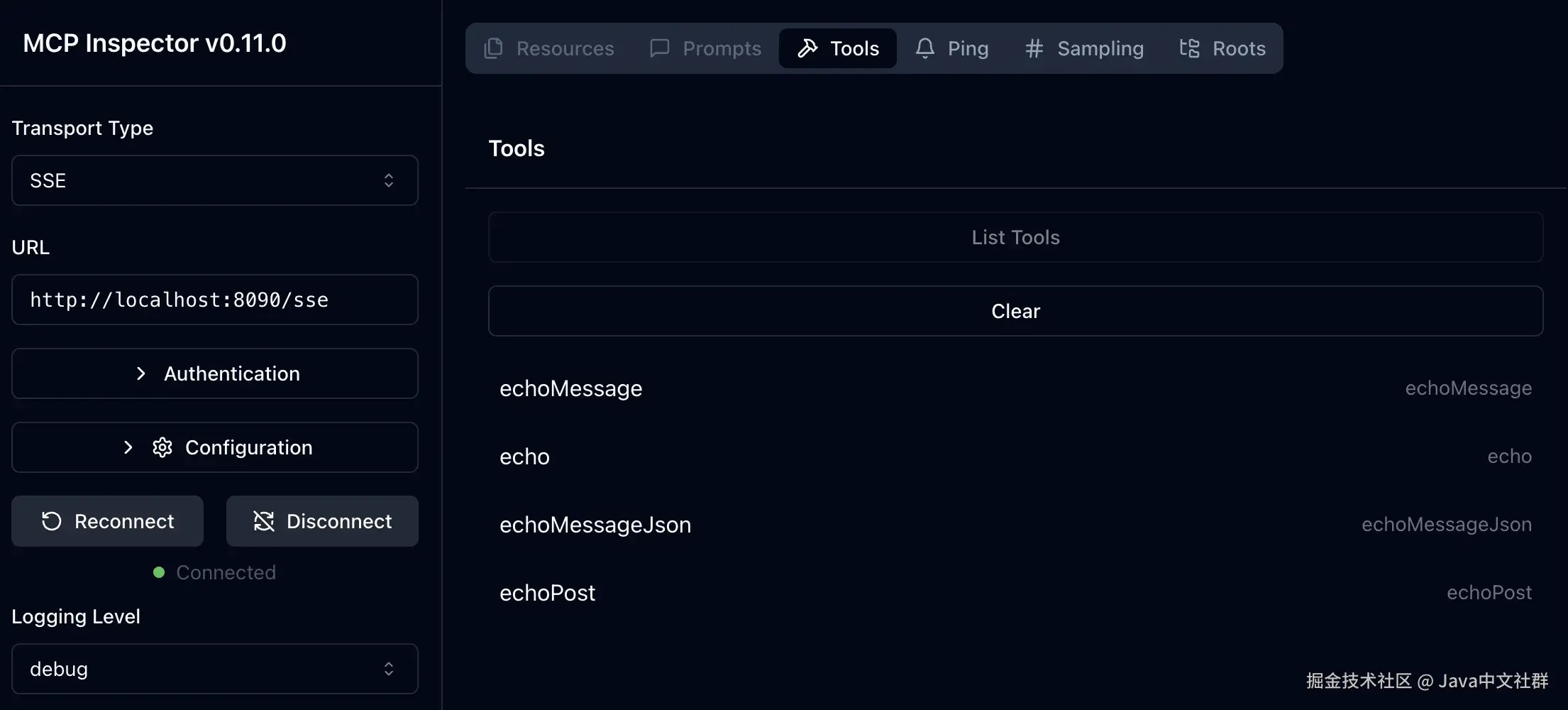Click the Prompts speech bubble icon
The width and height of the screenshot is (1568, 710).
point(659,48)
